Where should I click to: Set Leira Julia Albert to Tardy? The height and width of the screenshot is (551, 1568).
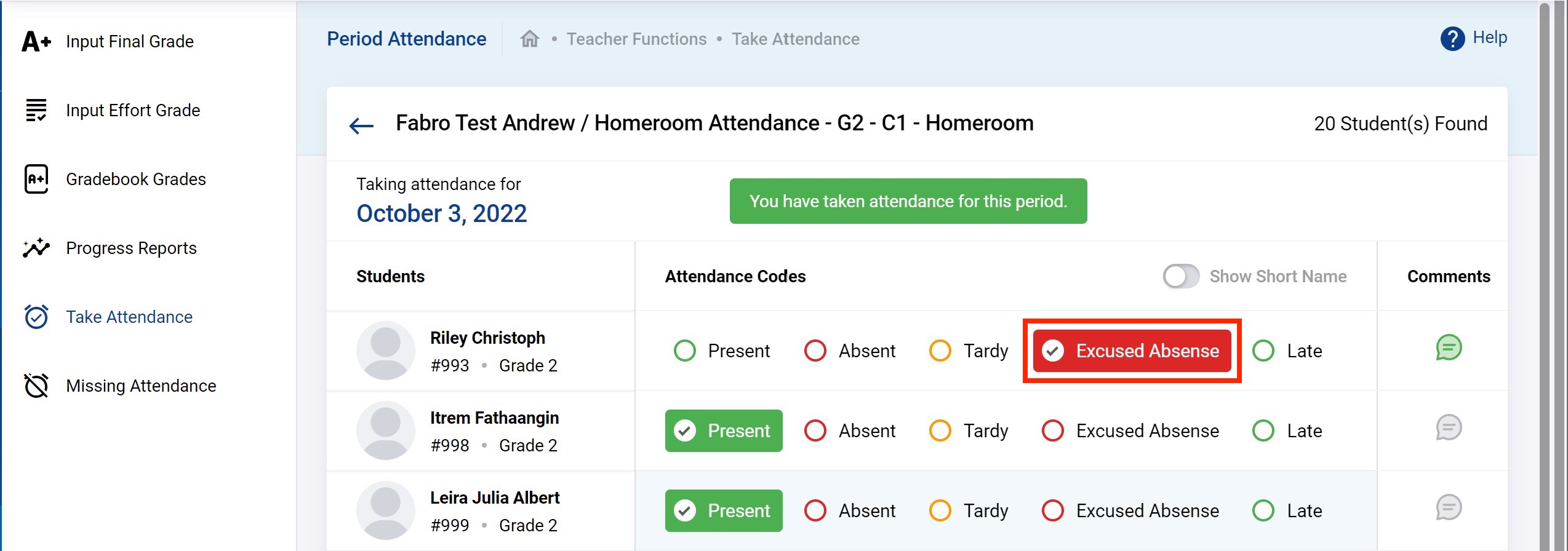[940, 510]
